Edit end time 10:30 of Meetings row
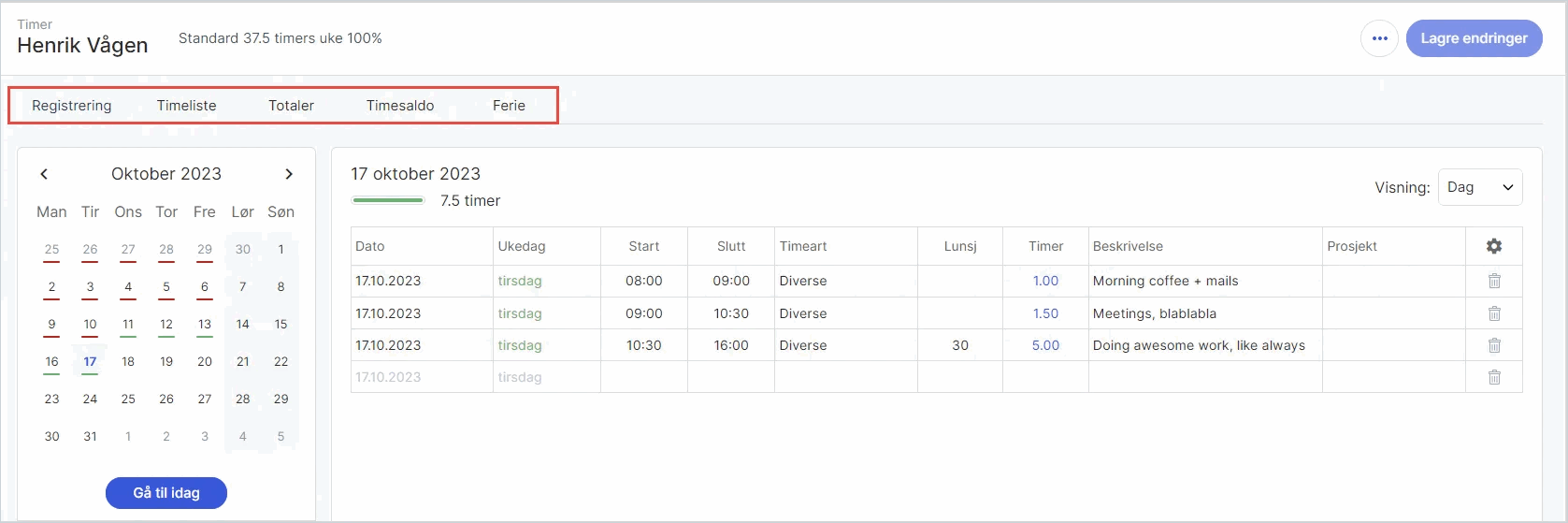 731,313
